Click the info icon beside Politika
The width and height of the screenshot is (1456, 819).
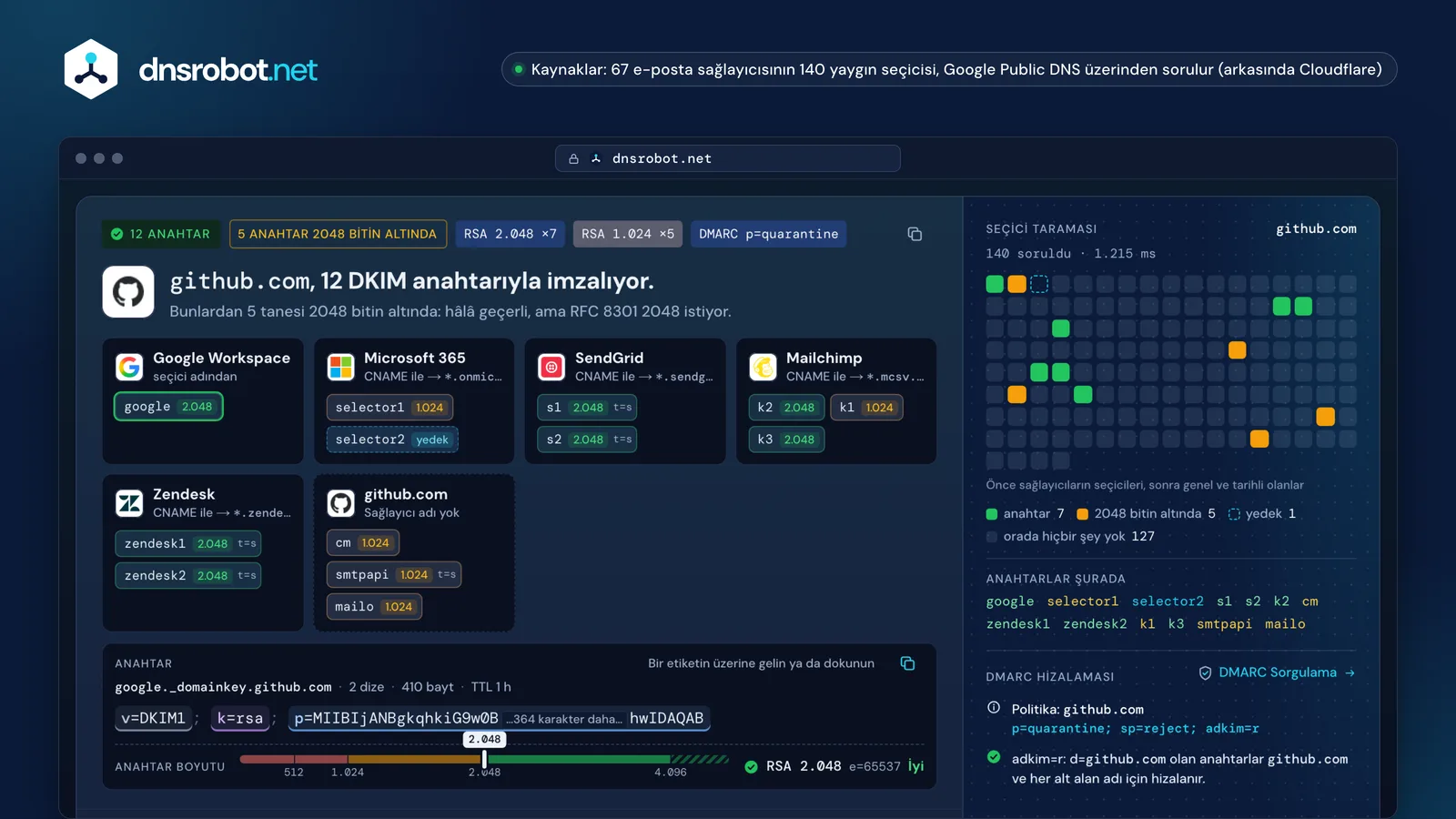[x=994, y=708]
